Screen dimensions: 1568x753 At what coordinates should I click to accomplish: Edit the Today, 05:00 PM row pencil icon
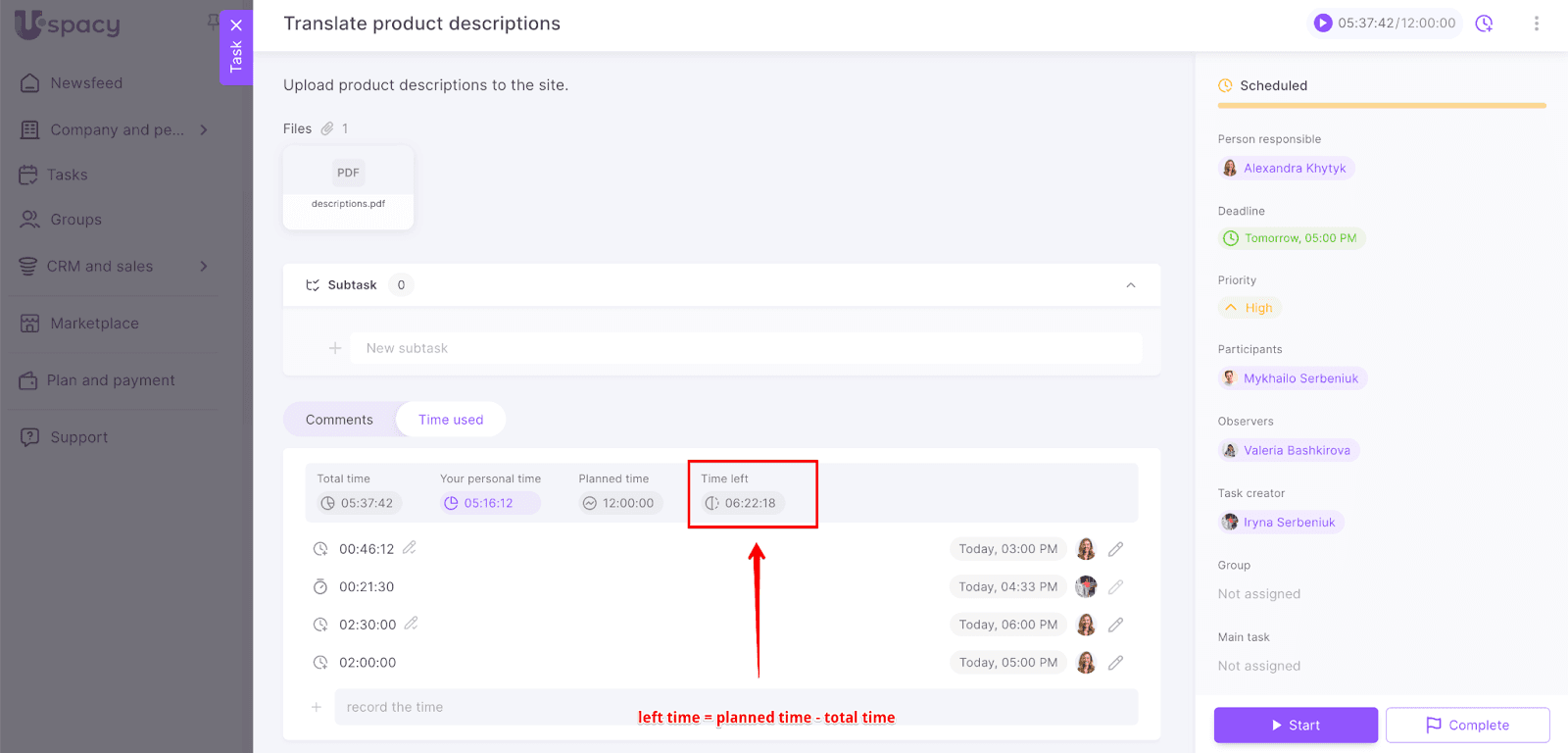pyautogui.click(x=1115, y=663)
